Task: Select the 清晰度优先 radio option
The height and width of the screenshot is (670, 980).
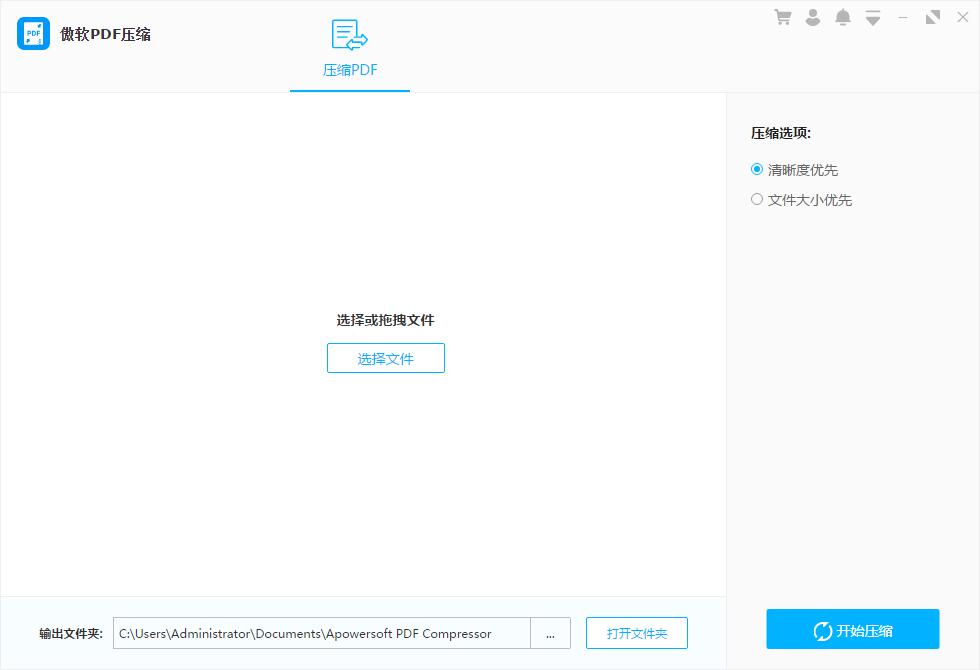Action: pos(757,169)
